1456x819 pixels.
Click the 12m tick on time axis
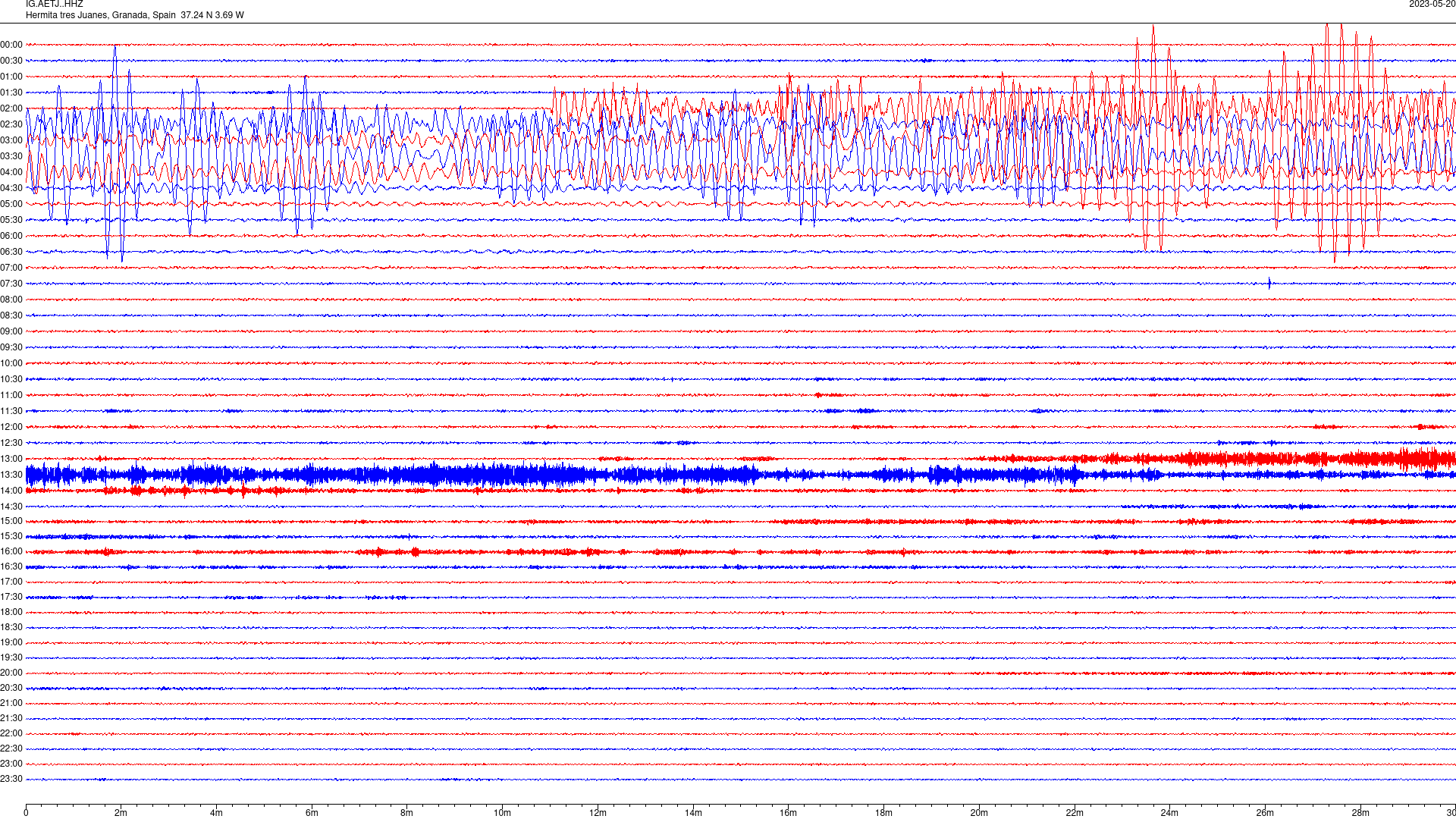(x=598, y=813)
